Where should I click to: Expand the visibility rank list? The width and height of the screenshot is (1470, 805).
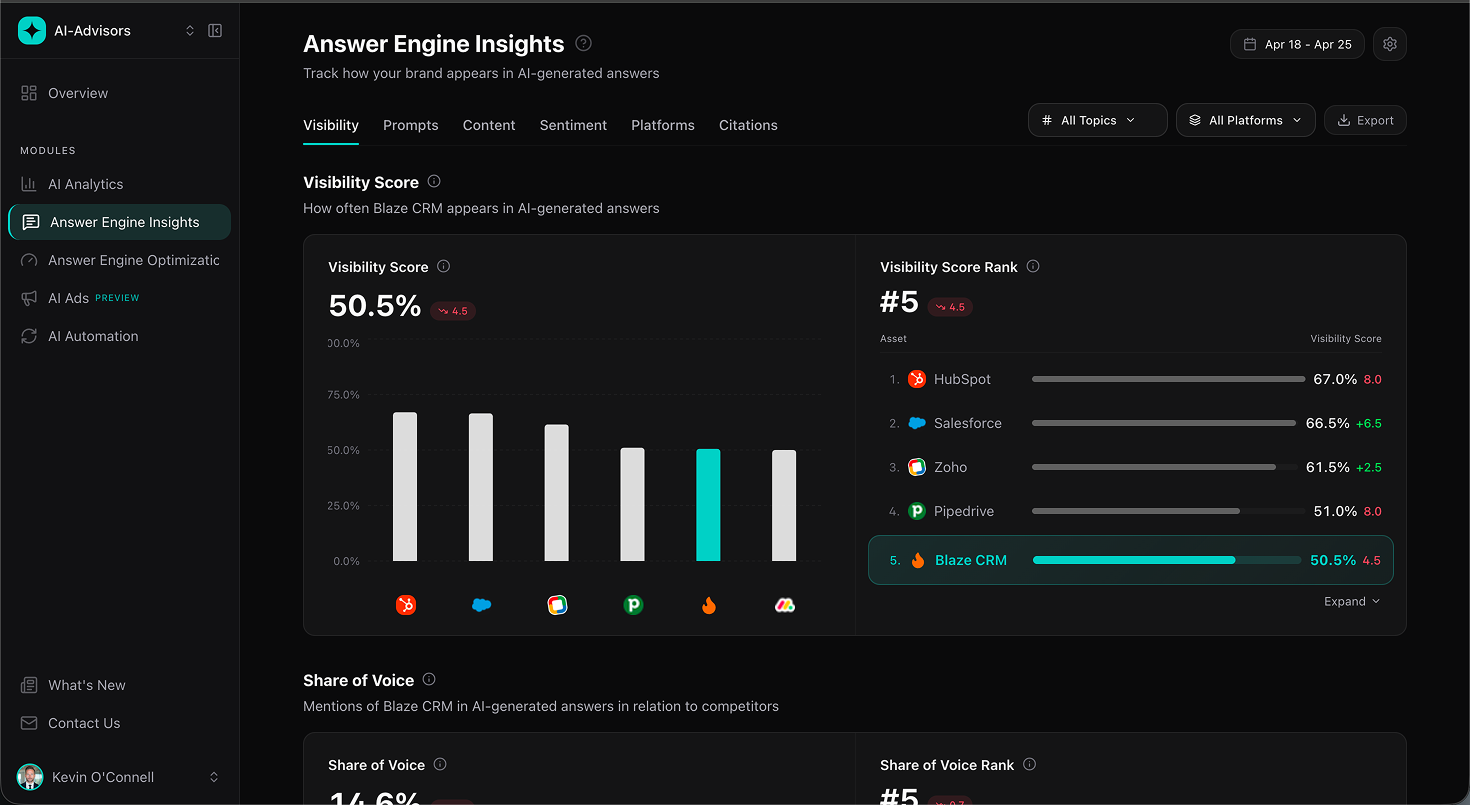pyautogui.click(x=1352, y=601)
